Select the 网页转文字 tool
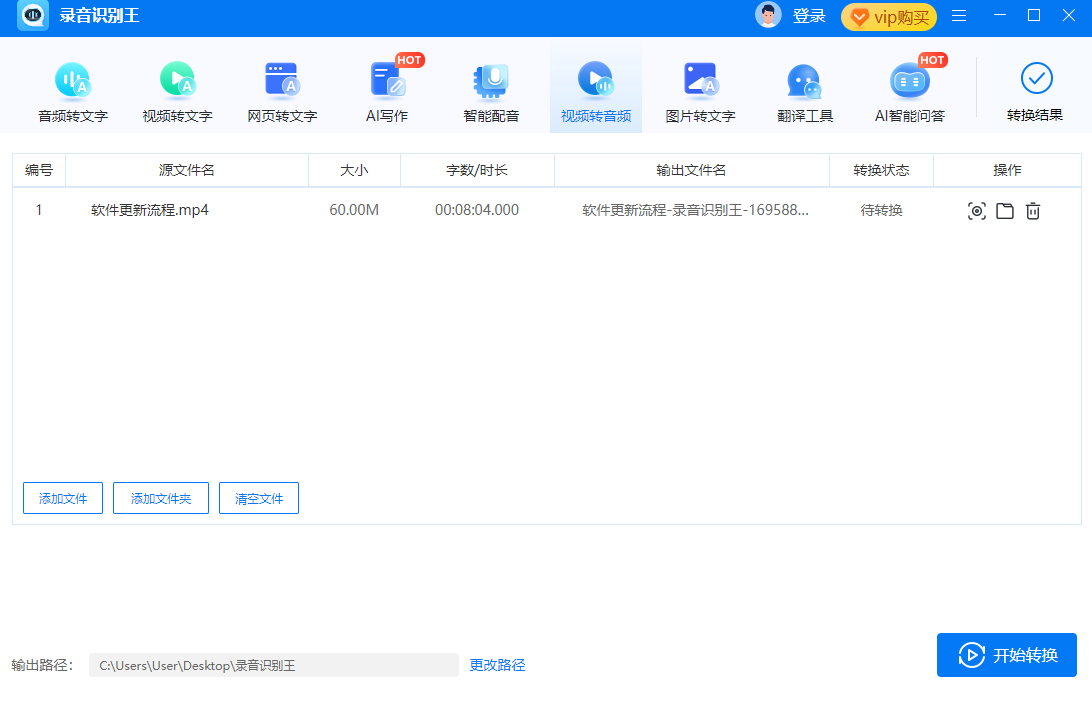1092x706 pixels. coord(282,90)
